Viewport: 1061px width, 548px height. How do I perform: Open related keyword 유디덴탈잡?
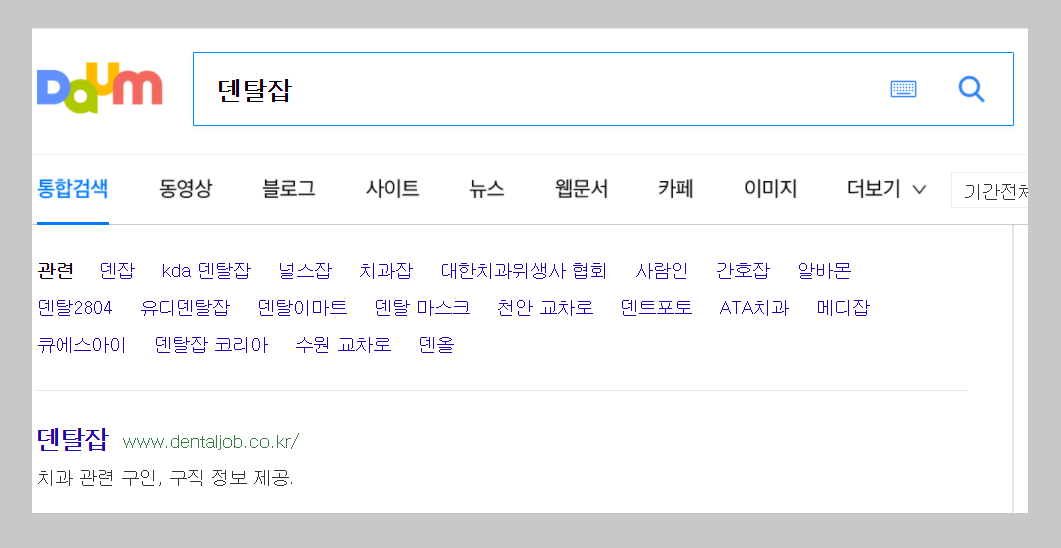[x=185, y=308]
